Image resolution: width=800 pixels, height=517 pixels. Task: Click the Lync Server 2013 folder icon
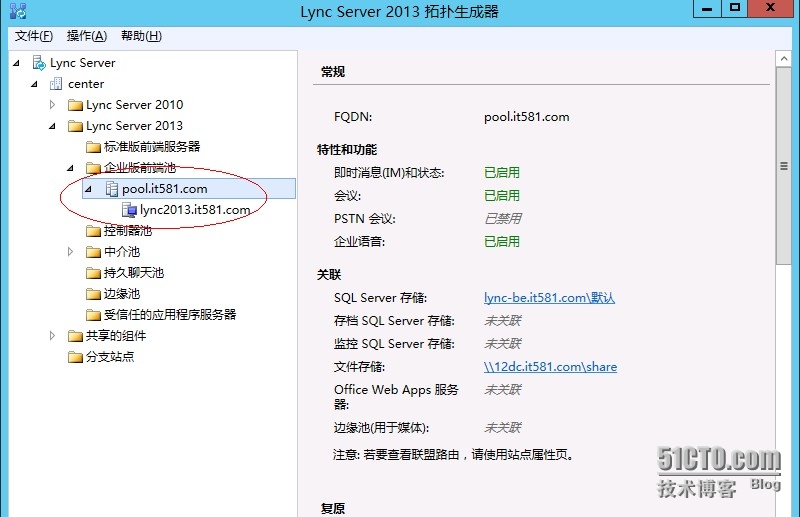[x=75, y=126]
